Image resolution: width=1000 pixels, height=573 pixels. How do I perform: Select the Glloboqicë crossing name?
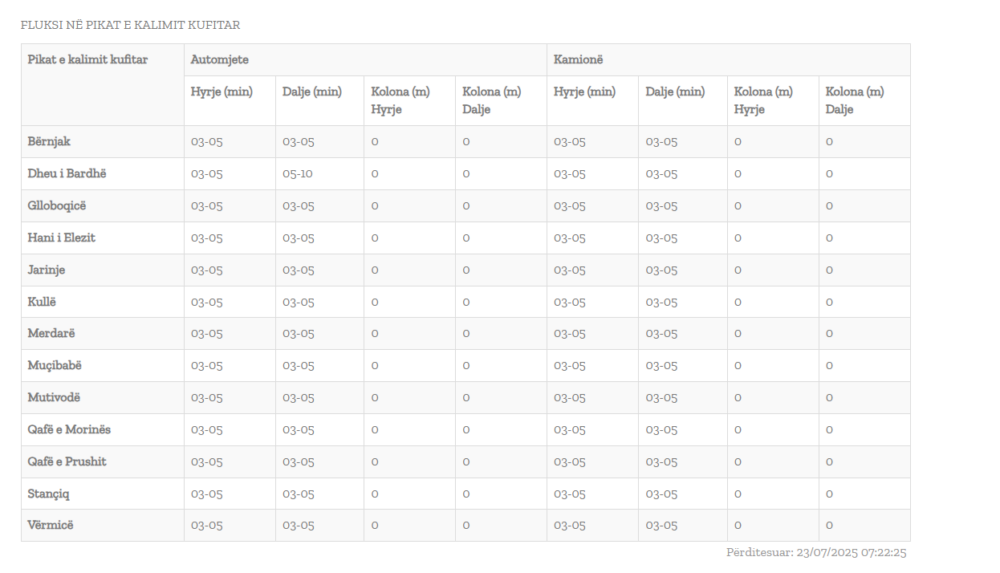pyautogui.click(x=61, y=205)
